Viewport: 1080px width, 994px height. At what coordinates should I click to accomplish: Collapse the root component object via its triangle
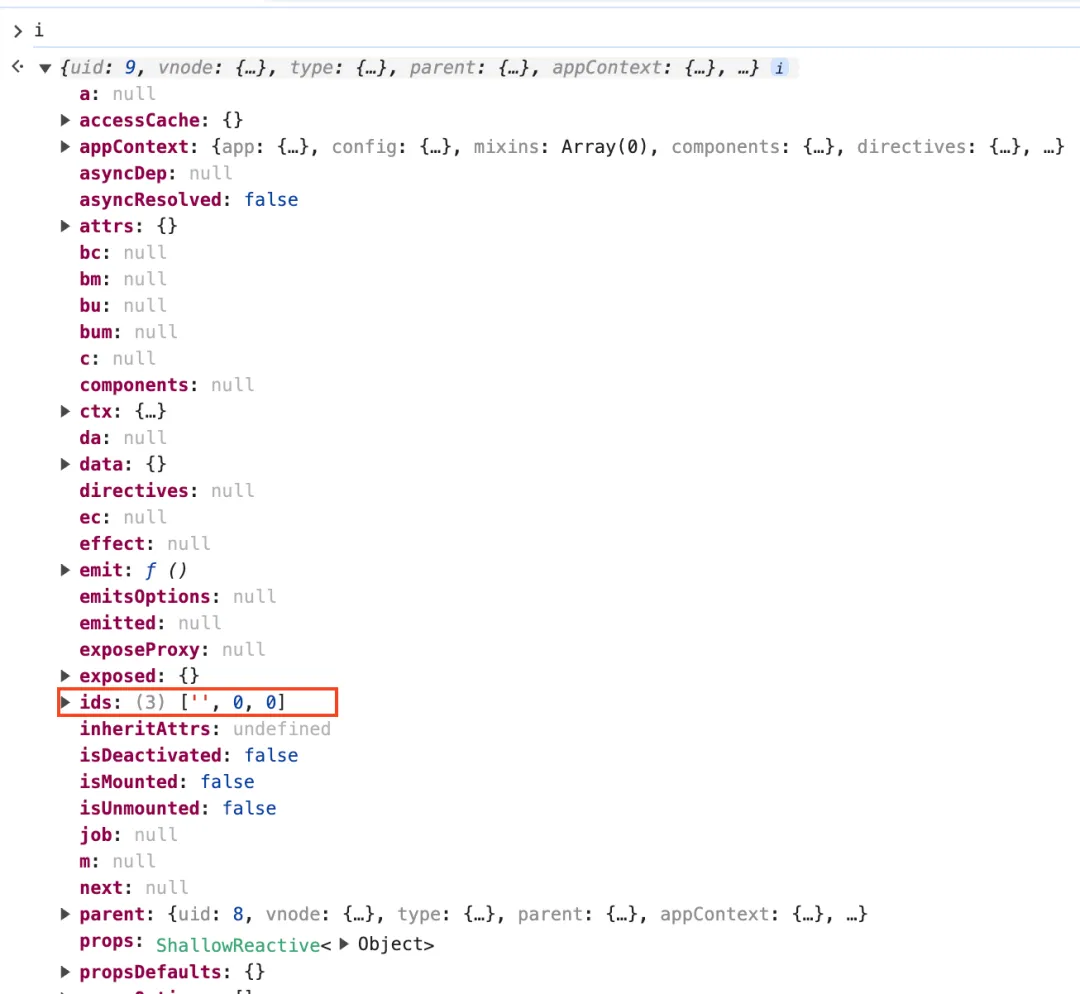[x=44, y=67]
